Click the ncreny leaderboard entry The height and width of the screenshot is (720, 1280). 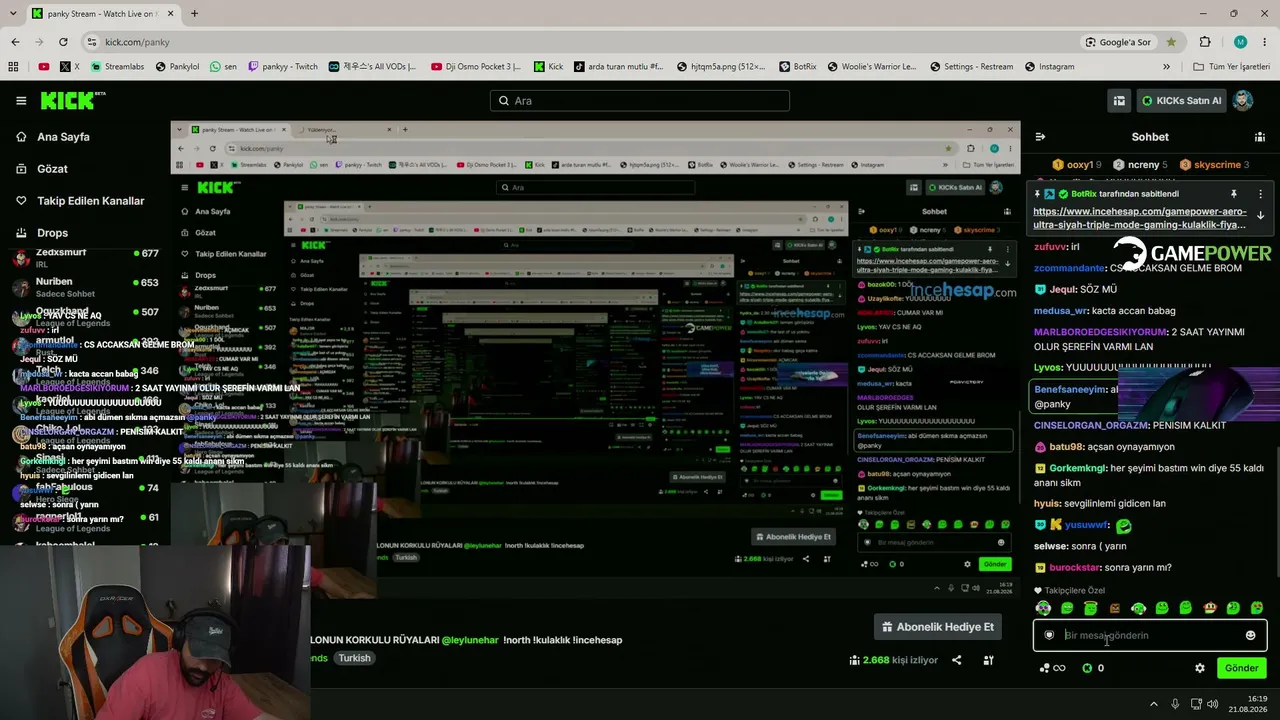(1141, 165)
